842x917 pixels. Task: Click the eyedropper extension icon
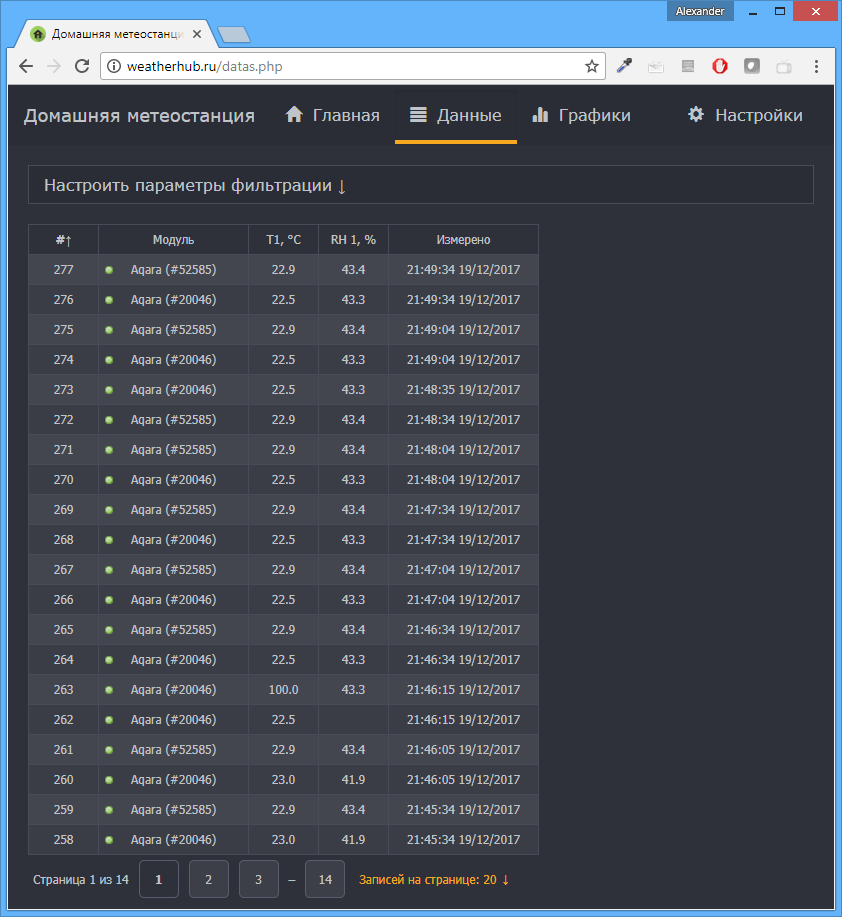(624, 66)
